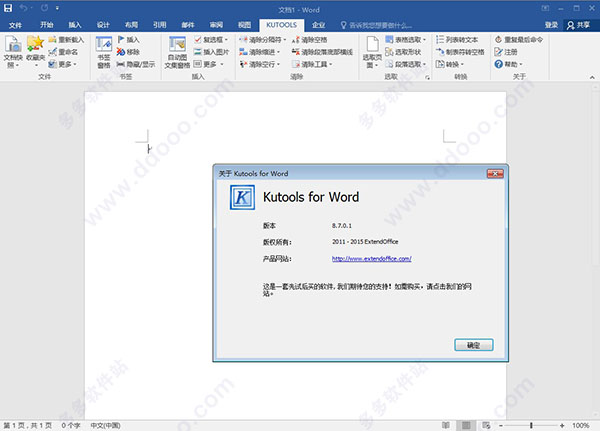Click 清除段落底部横线 icon
600x431 pixels.
coord(322,52)
